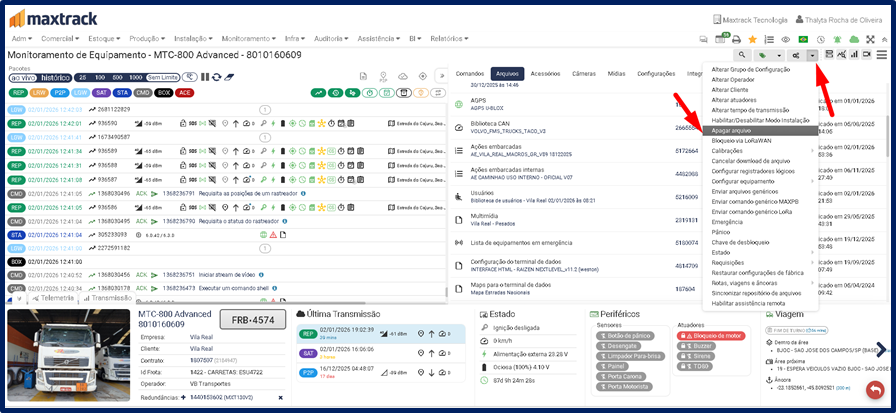Open the green tag dropdown arrow
896x413 pixels.
pyautogui.click(x=778, y=55)
